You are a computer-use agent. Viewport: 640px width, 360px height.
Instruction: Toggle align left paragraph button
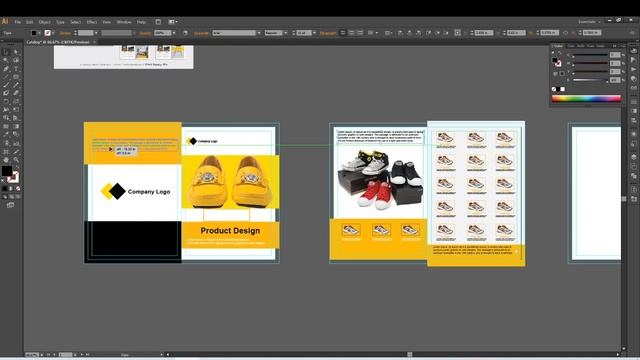tap(343, 33)
